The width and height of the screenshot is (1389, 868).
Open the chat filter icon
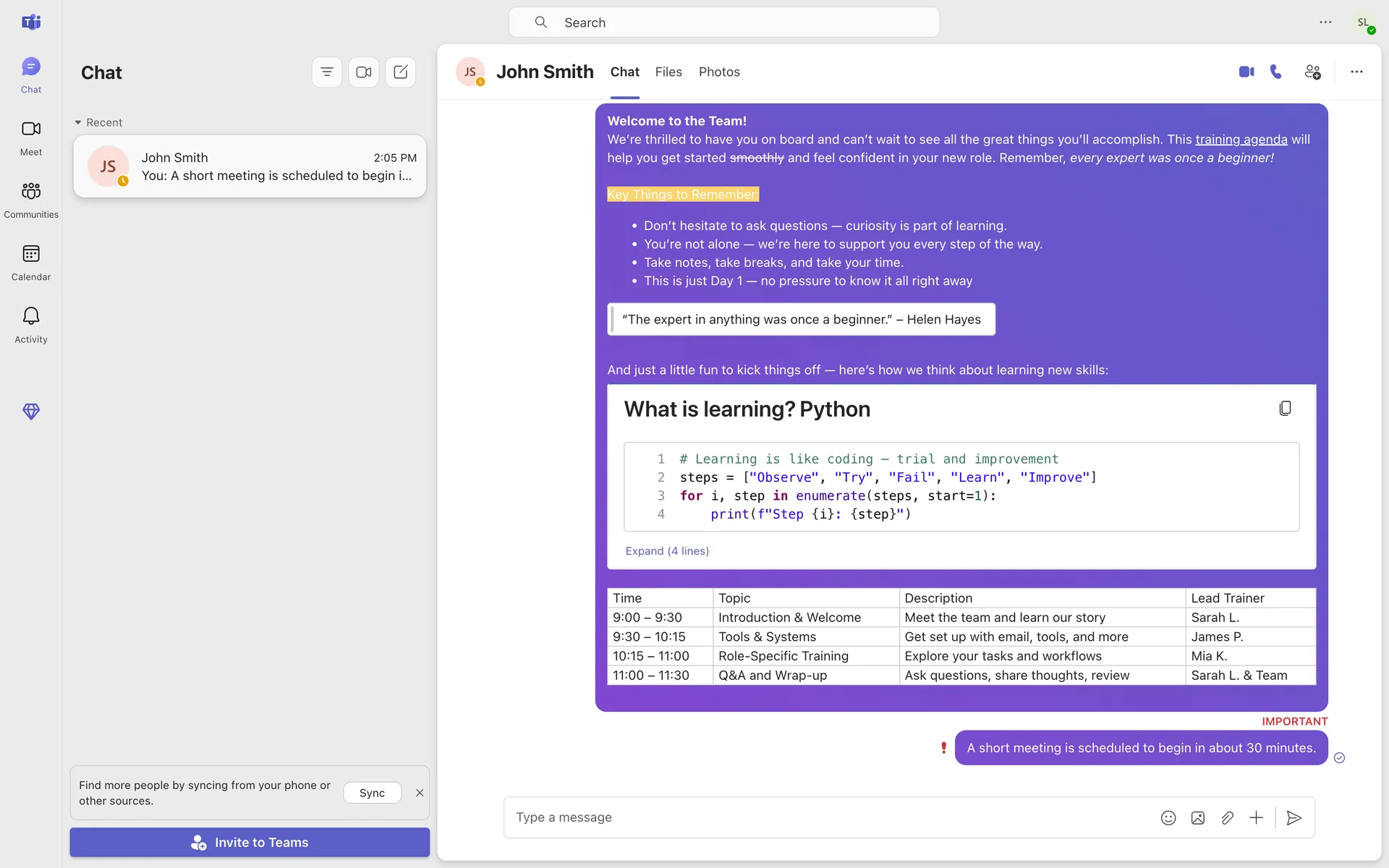[327, 72]
